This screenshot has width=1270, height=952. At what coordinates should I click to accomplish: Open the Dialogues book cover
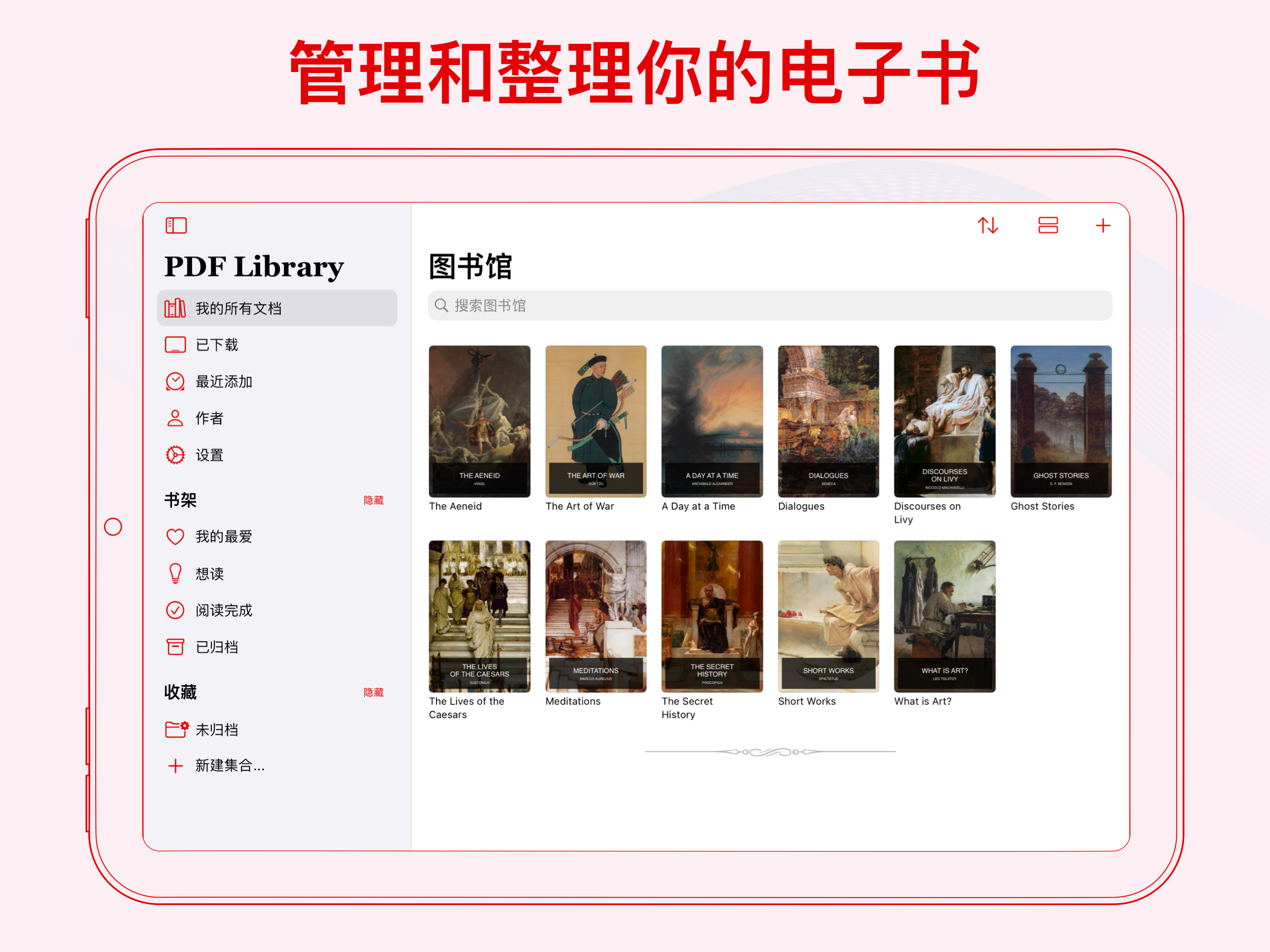click(x=828, y=421)
